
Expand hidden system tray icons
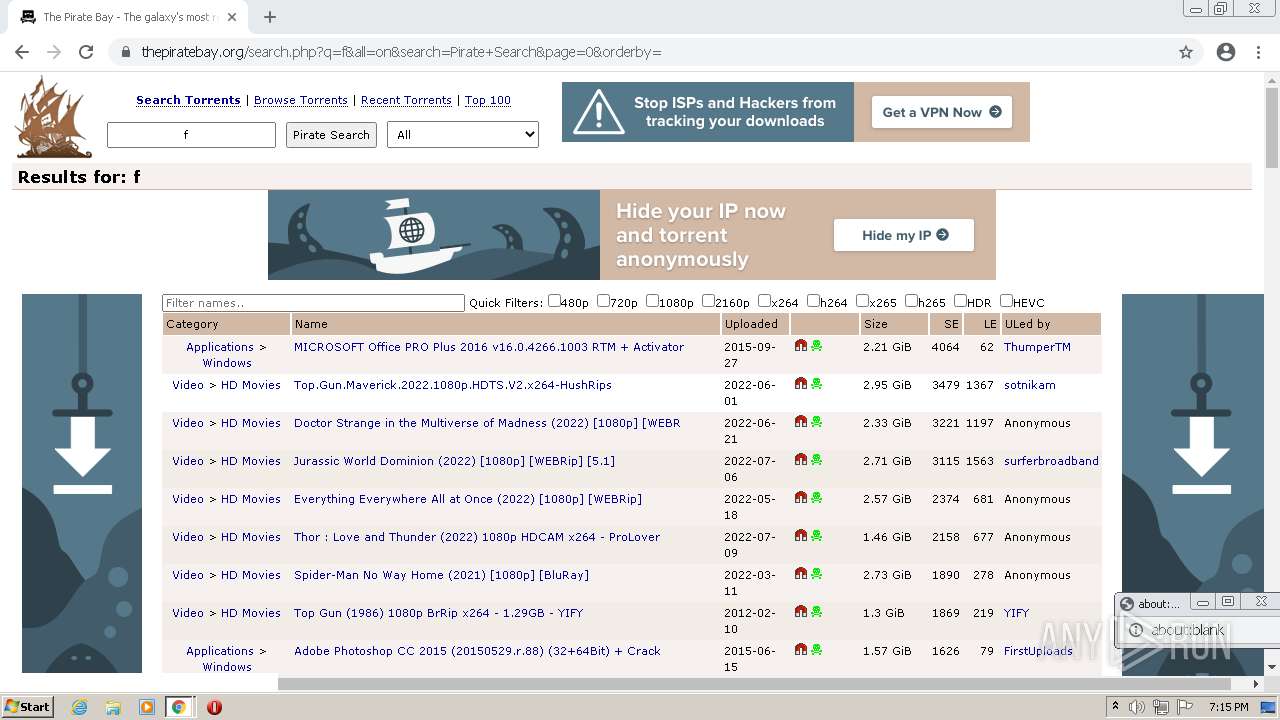(1114, 707)
